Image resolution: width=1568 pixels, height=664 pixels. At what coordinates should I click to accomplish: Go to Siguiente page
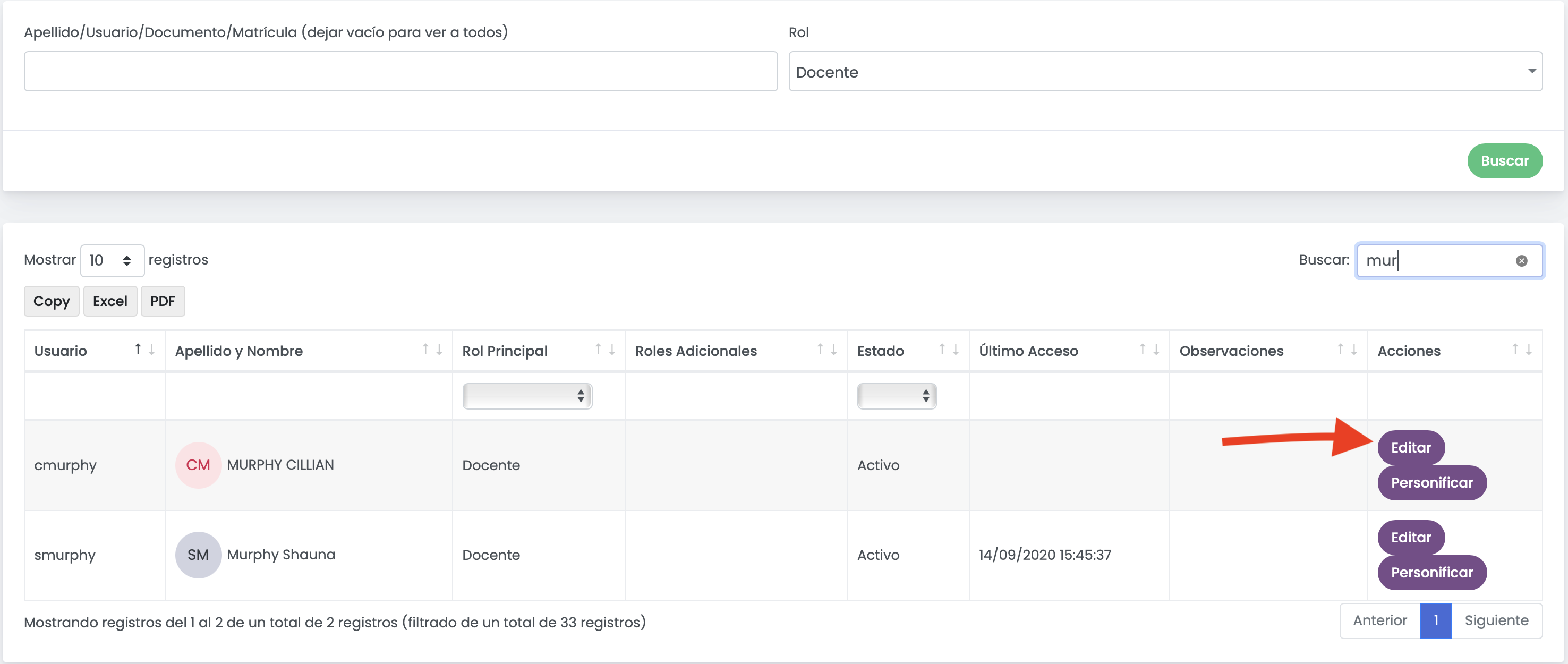[1496, 620]
